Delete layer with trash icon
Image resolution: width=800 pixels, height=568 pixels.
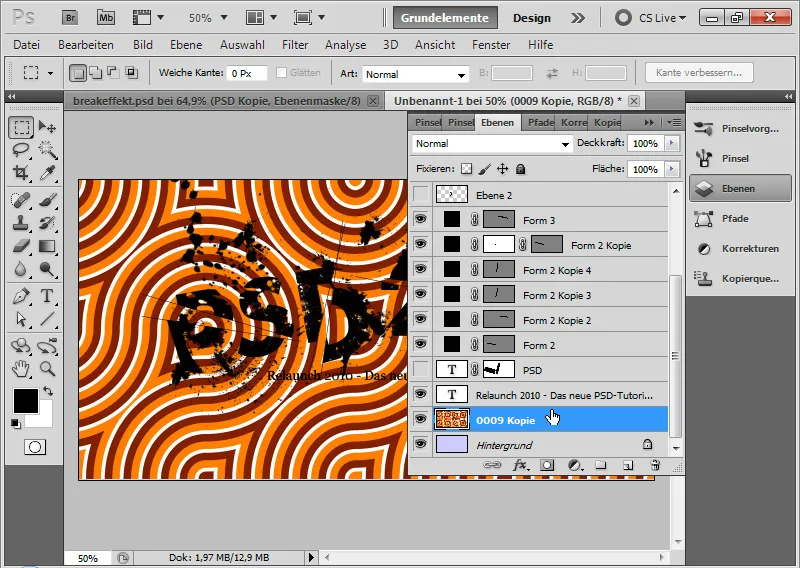(x=655, y=465)
